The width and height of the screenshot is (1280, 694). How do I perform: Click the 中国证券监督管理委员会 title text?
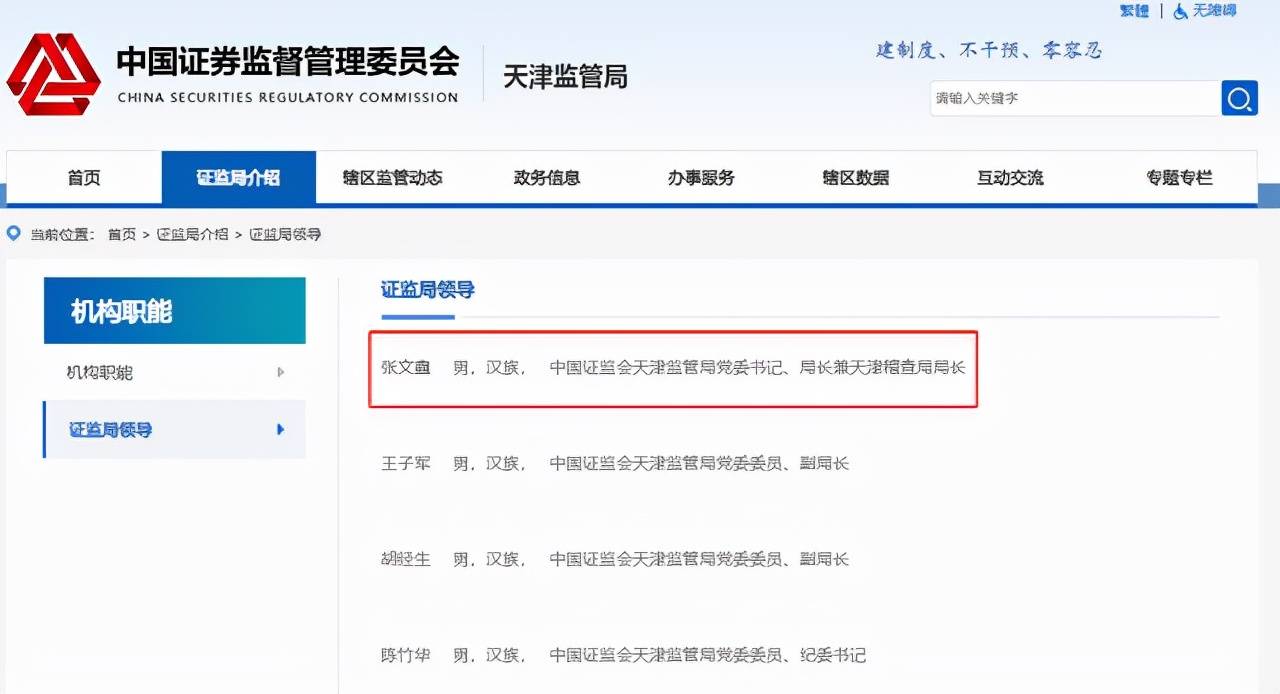[x=288, y=62]
